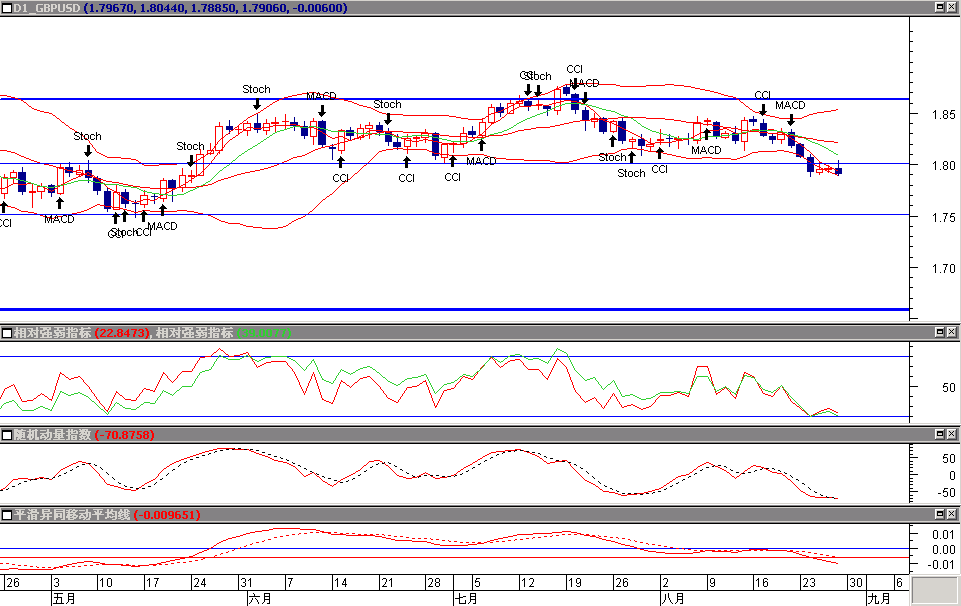Jump to the 六月 date label
Screen dimensions: 961x606
click(x=259, y=598)
